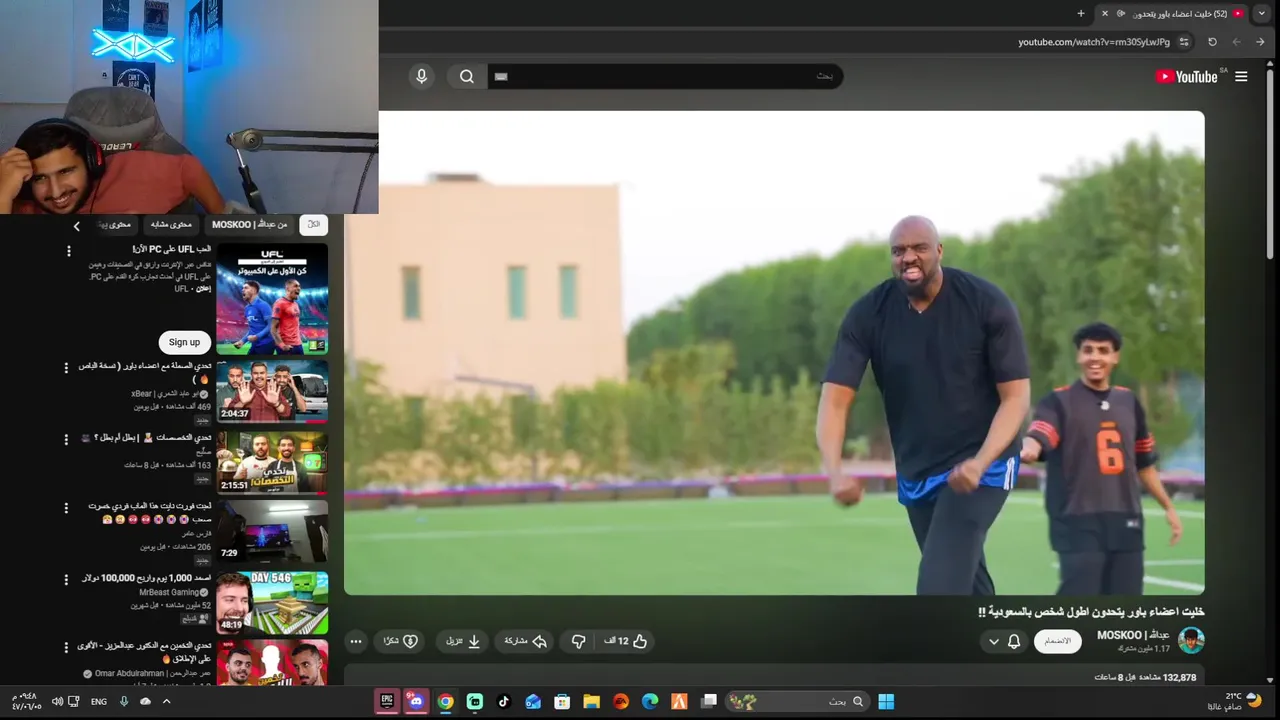Image resolution: width=1280 pixels, height=720 pixels.
Task: Open Microsoft Store from the taskbar
Action: point(562,701)
